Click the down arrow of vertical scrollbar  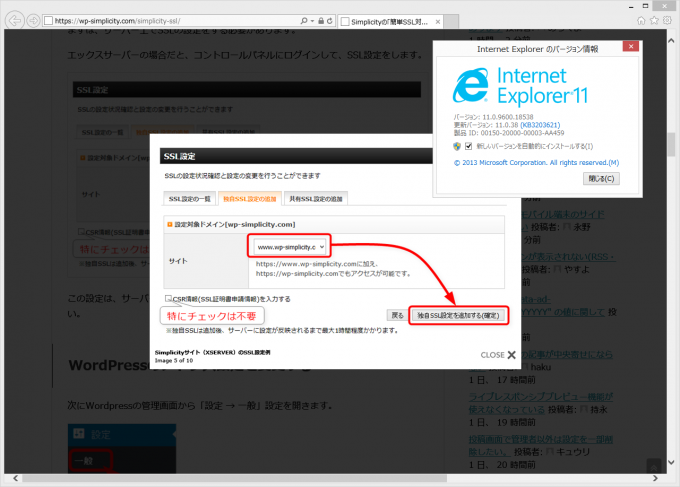[671, 462]
